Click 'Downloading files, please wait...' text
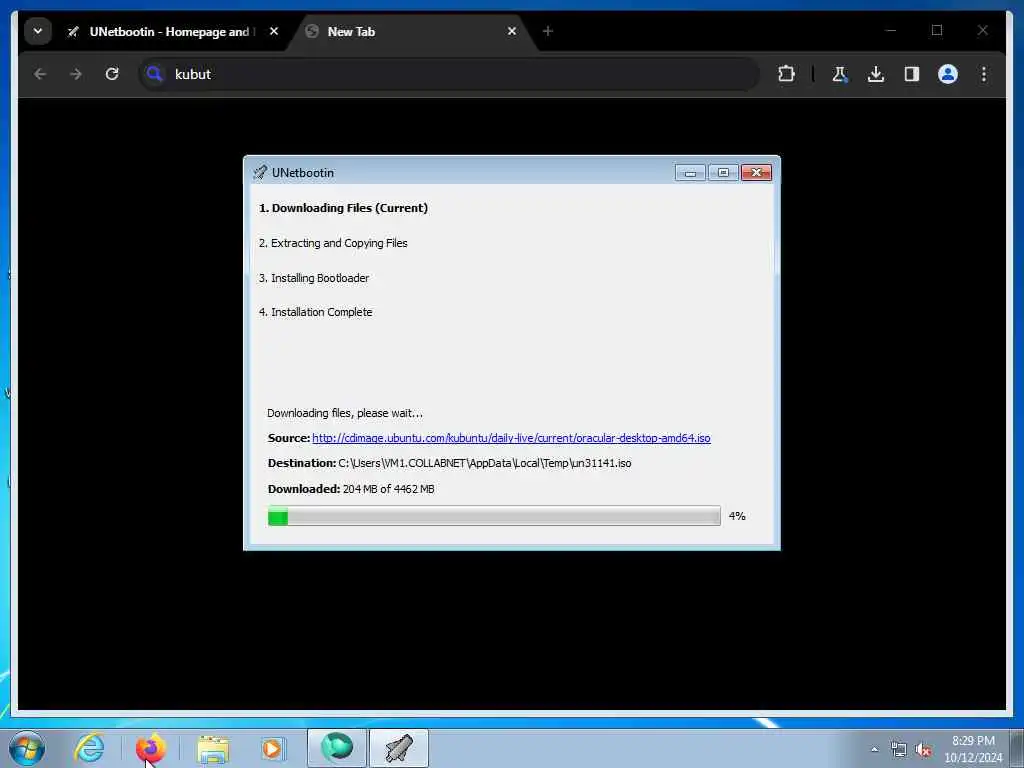 click(345, 413)
